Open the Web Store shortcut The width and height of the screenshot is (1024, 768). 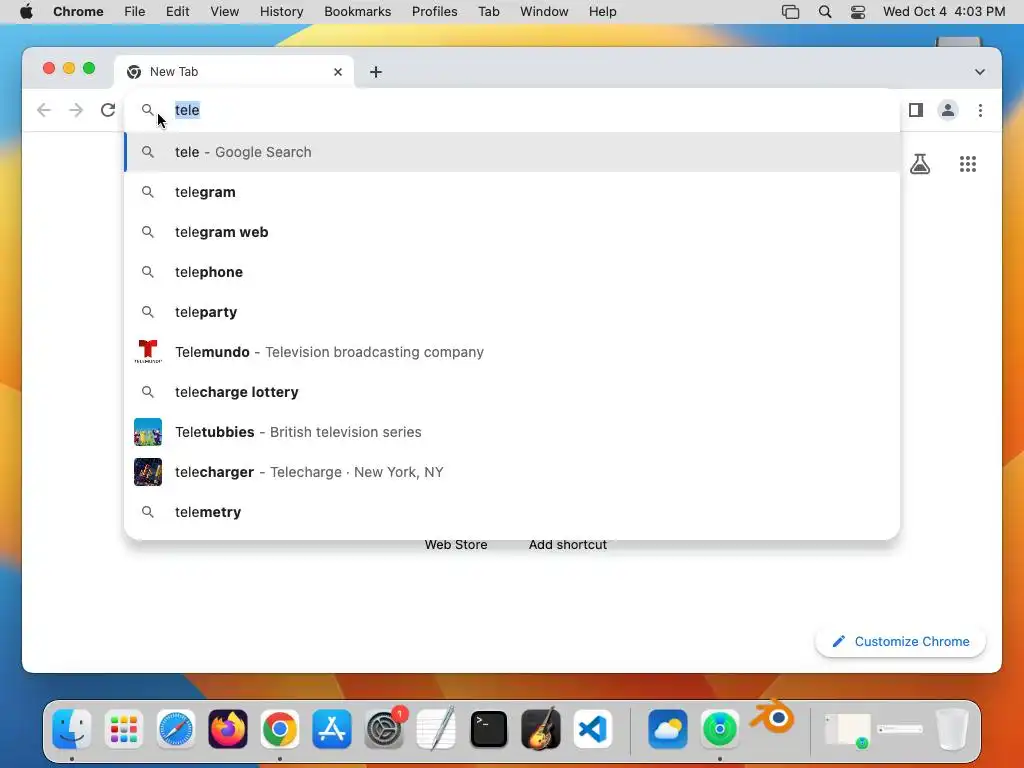click(456, 545)
